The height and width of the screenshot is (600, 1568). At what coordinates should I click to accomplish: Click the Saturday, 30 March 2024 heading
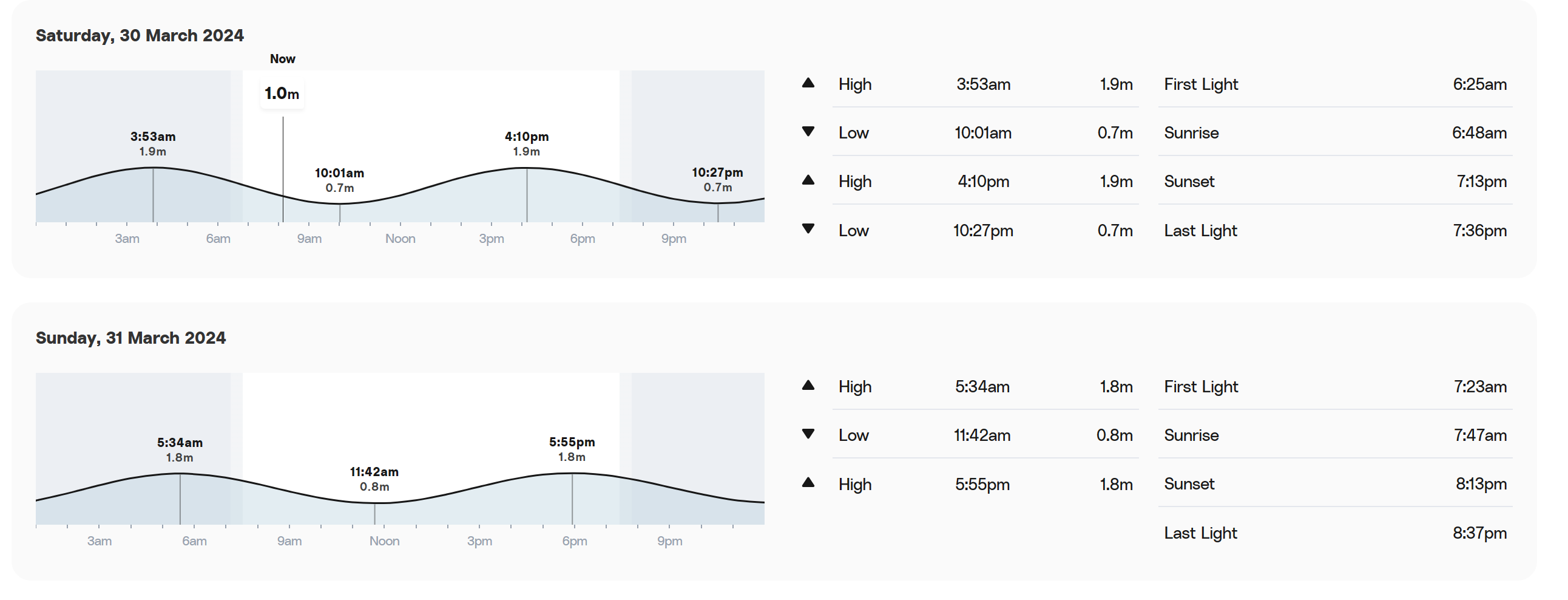coord(140,35)
